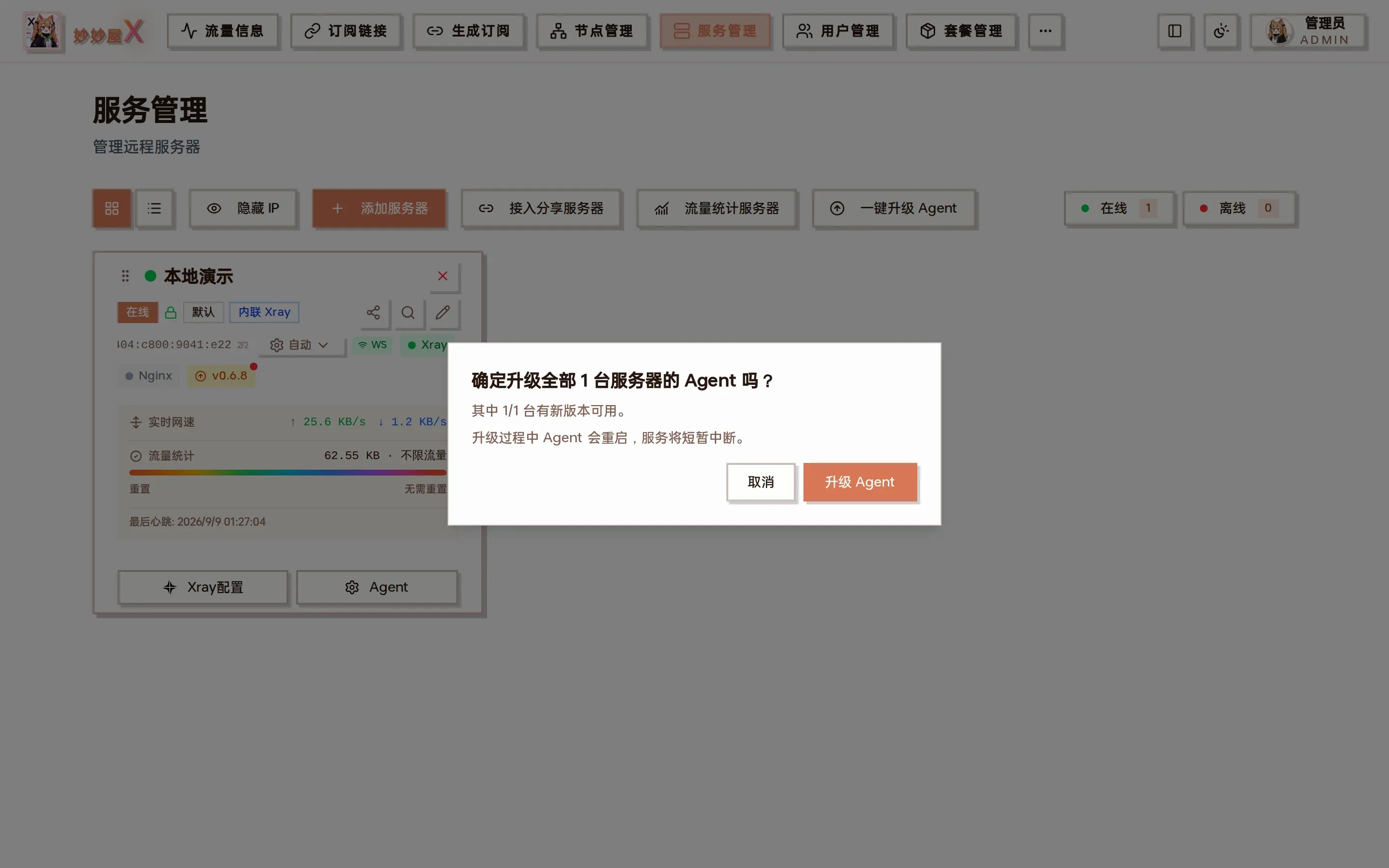Open the 管理员 ADMIN account menu
1389x868 pixels.
pos(1308,31)
